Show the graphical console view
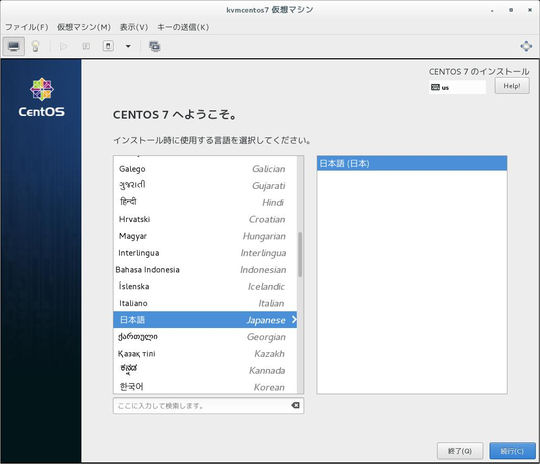540x464 pixels. coord(14,46)
